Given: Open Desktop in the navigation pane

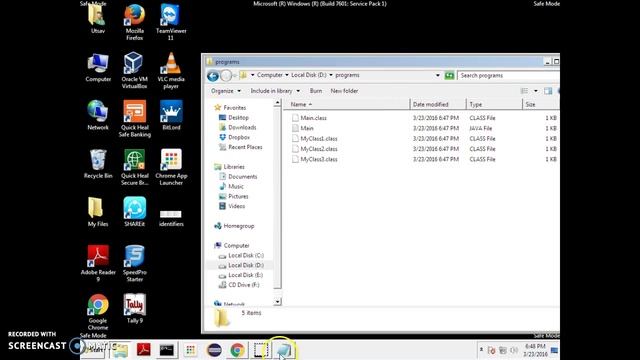Looking at the screenshot, I should pyautogui.click(x=238, y=118).
